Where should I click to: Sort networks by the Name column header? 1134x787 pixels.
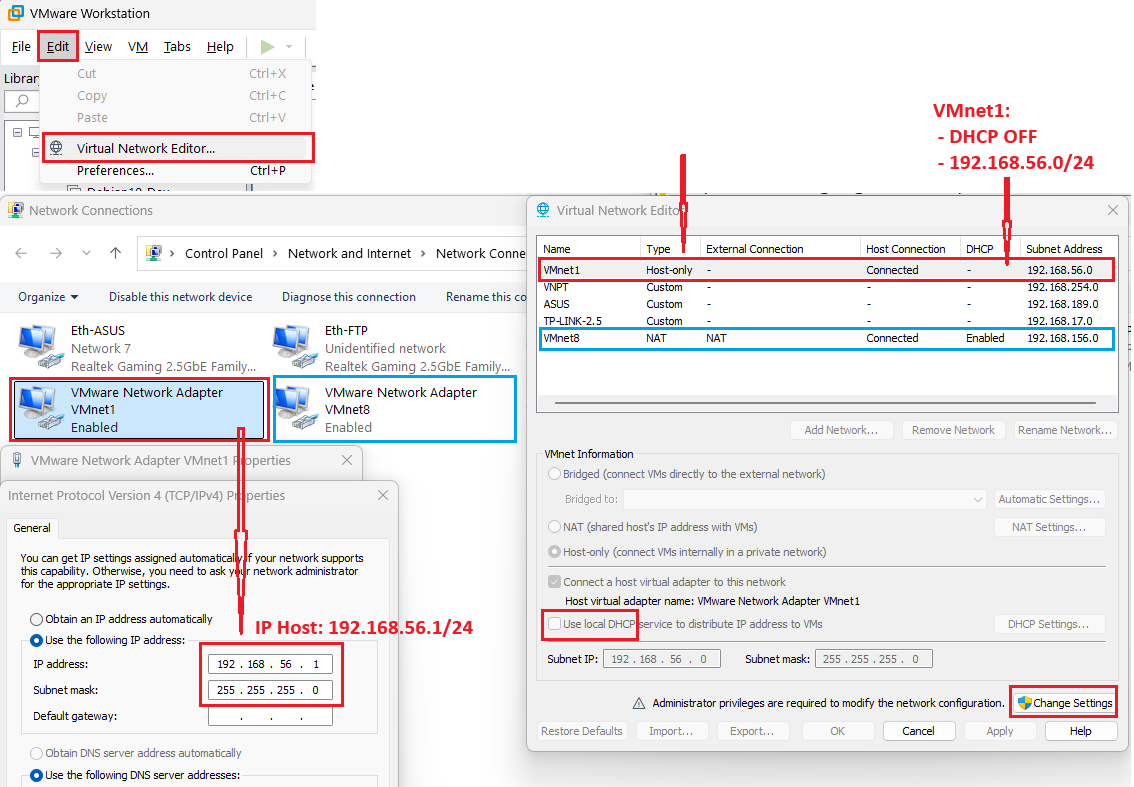pos(589,249)
